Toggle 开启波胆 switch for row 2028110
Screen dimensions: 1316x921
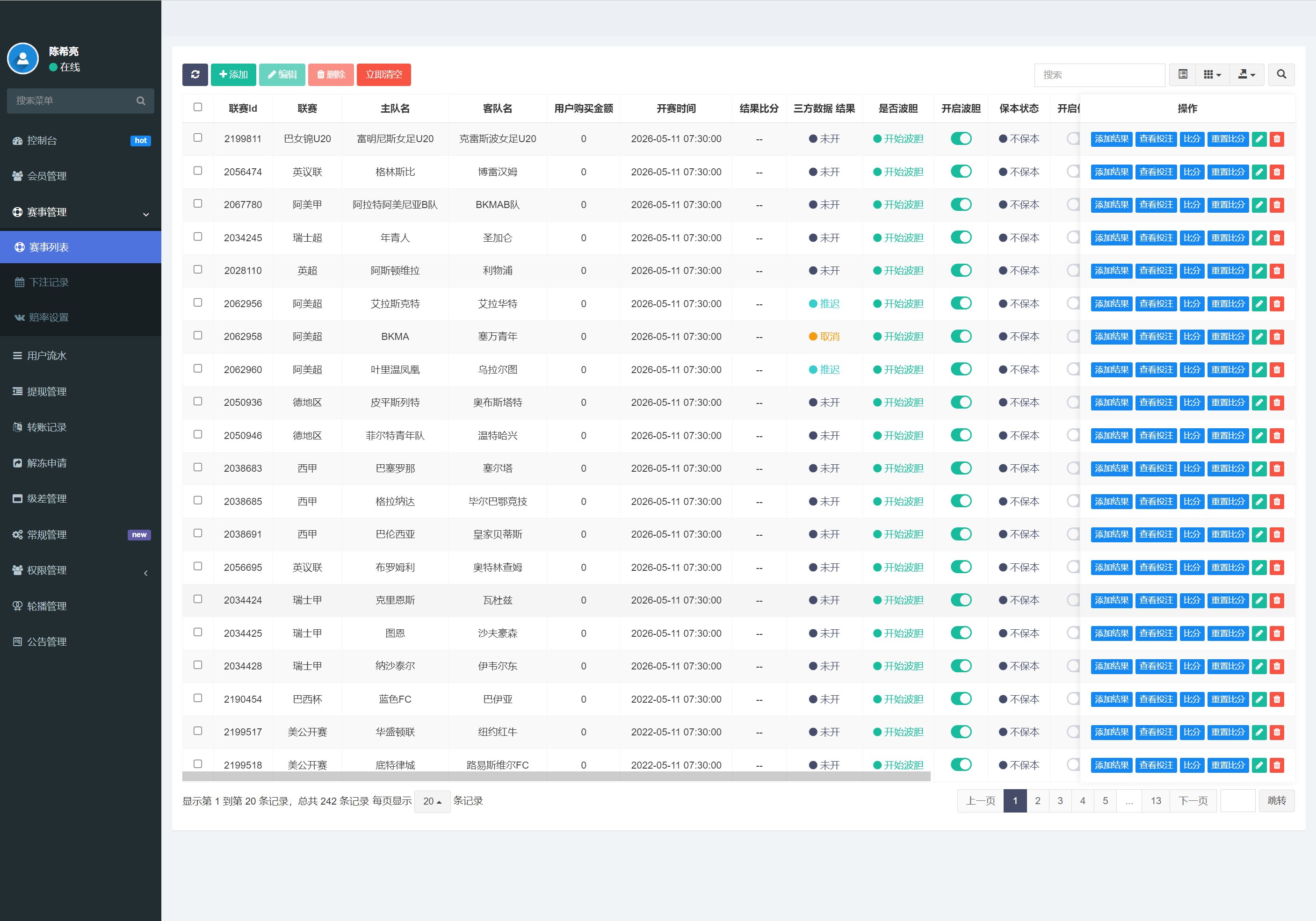tap(961, 271)
